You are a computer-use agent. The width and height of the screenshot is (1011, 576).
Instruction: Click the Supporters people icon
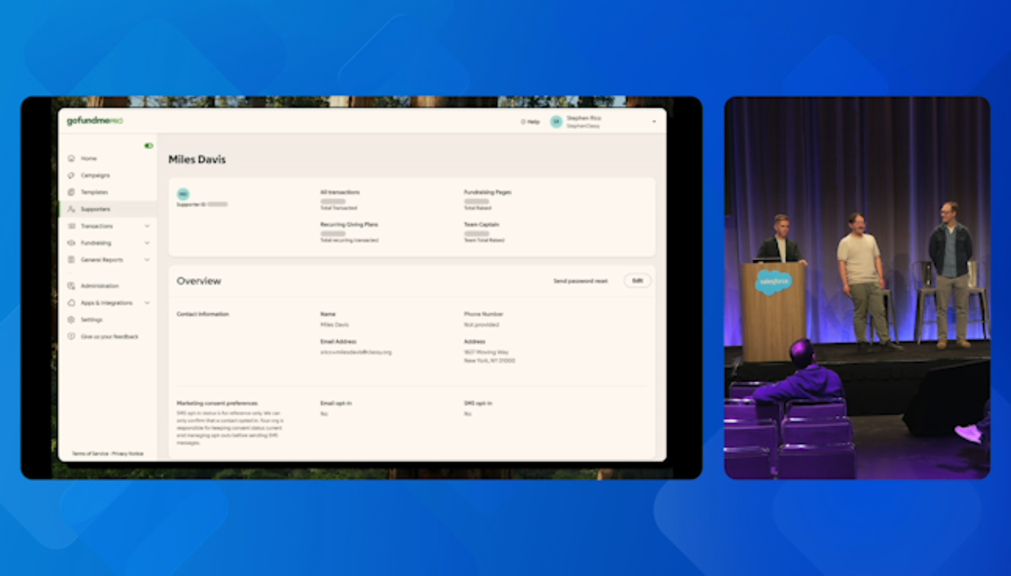(71, 209)
